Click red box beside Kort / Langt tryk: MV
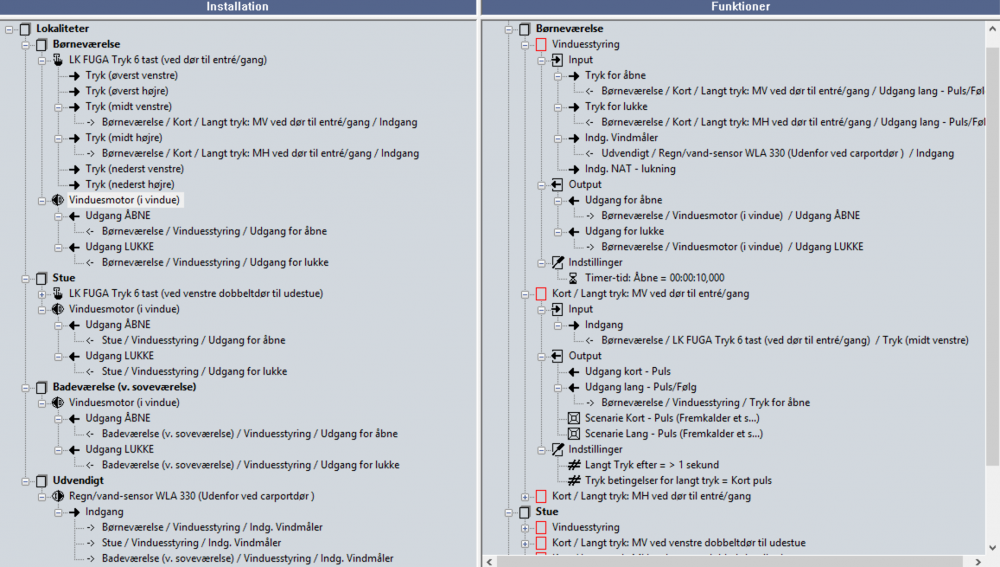This screenshot has width=1000, height=567. click(541, 294)
